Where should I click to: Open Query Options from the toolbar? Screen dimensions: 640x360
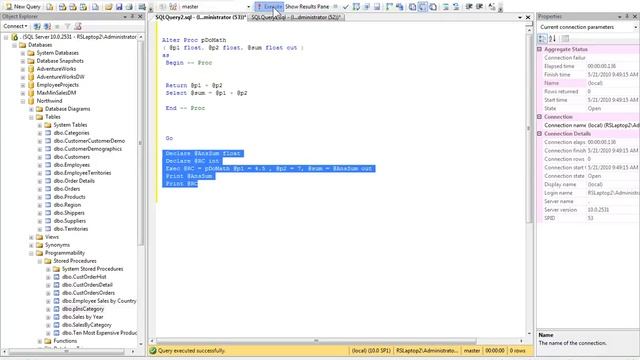pyautogui.click(x=367, y=7)
